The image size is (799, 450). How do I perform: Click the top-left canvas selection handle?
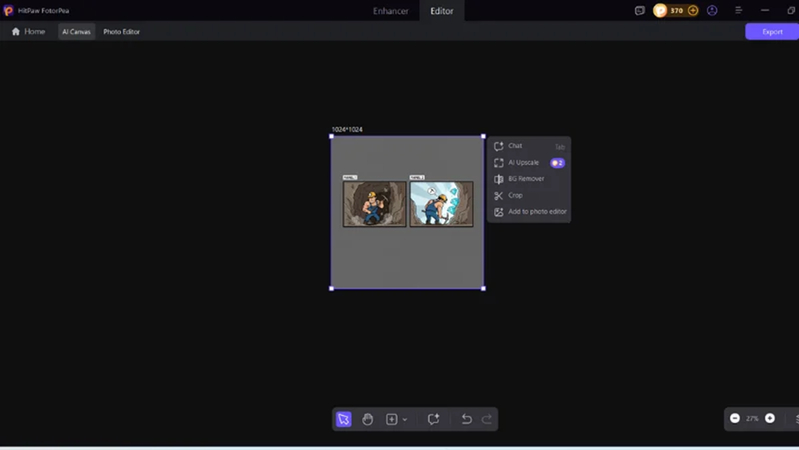point(332,136)
